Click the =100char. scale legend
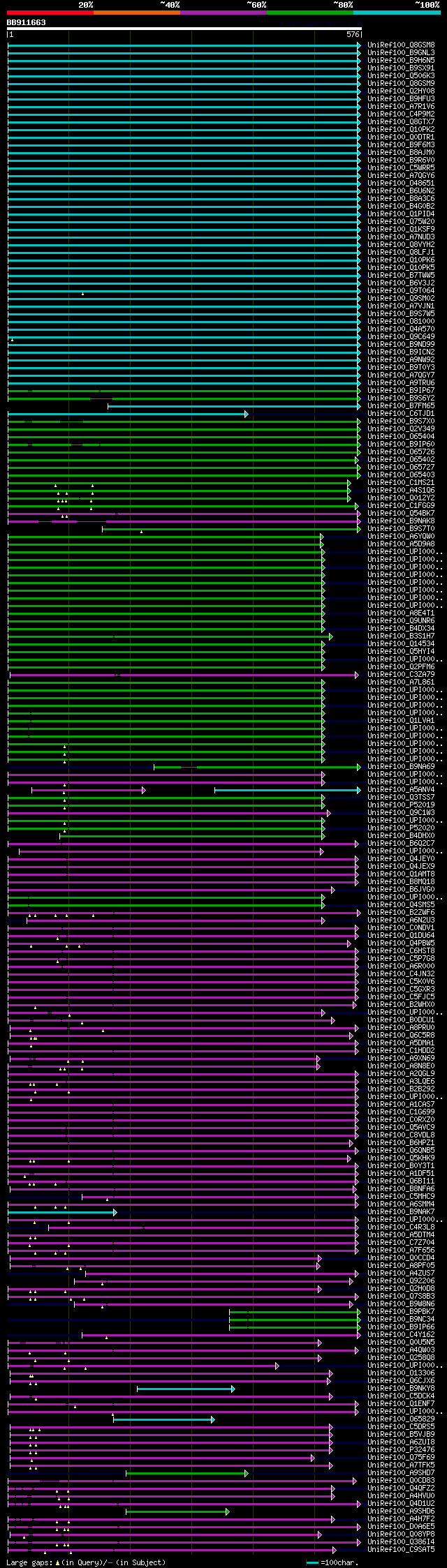The height and width of the screenshot is (1568, 447). point(332,1562)
